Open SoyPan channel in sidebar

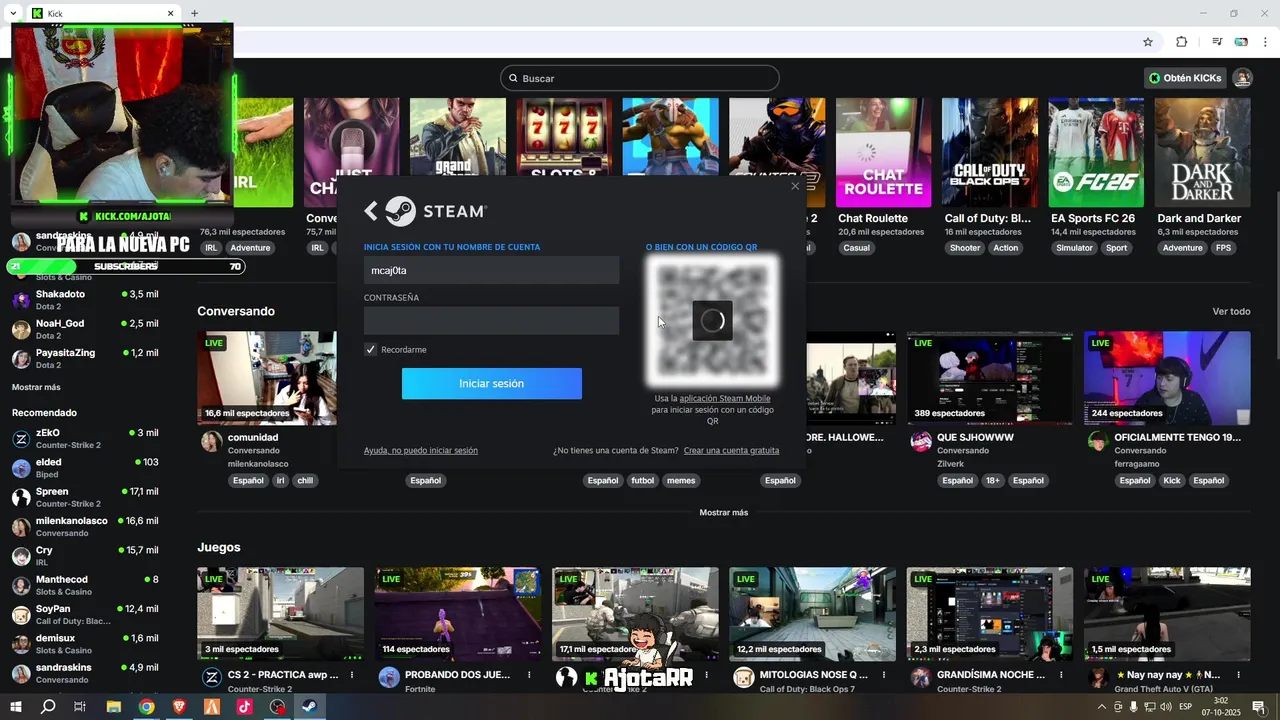[85, 614]
